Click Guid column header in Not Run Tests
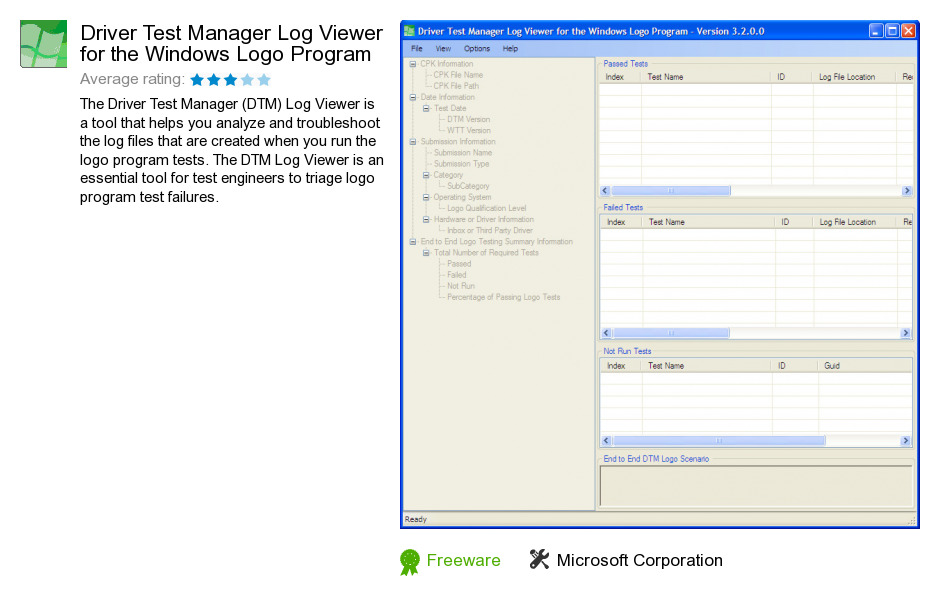Image resolution: width=940 pixels, height=606 pixels. click(x=866, y=366)
